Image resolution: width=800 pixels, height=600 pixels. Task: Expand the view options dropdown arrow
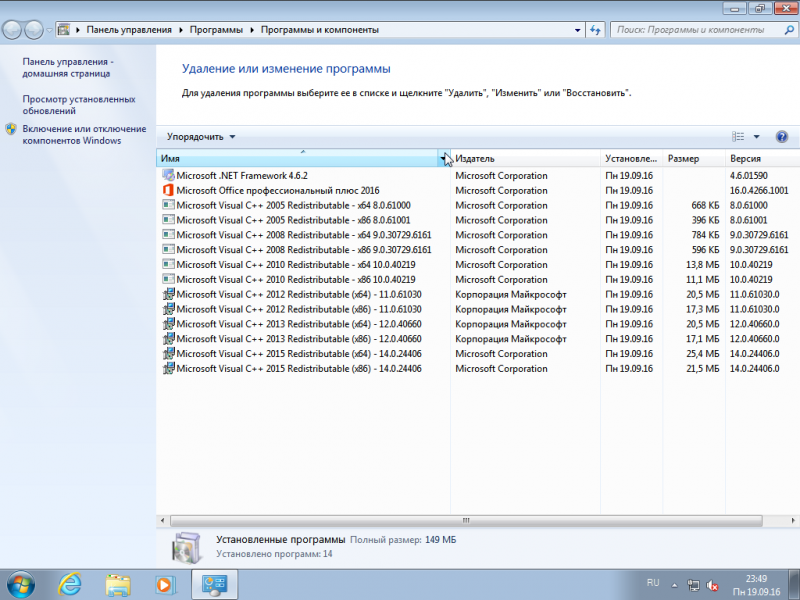pyautogui.click(x=757, y=137)
